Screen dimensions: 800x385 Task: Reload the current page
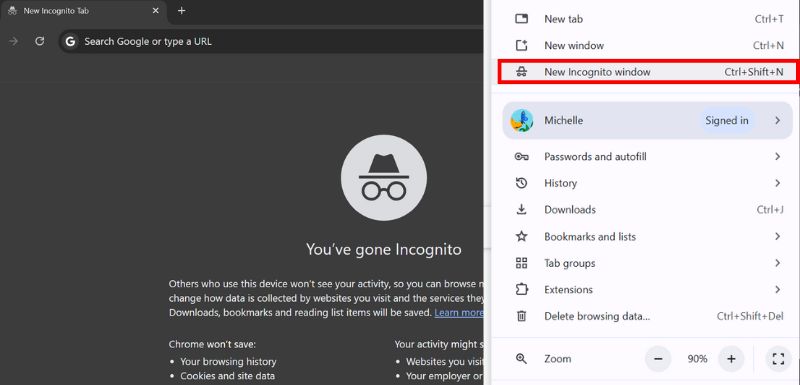39,41
